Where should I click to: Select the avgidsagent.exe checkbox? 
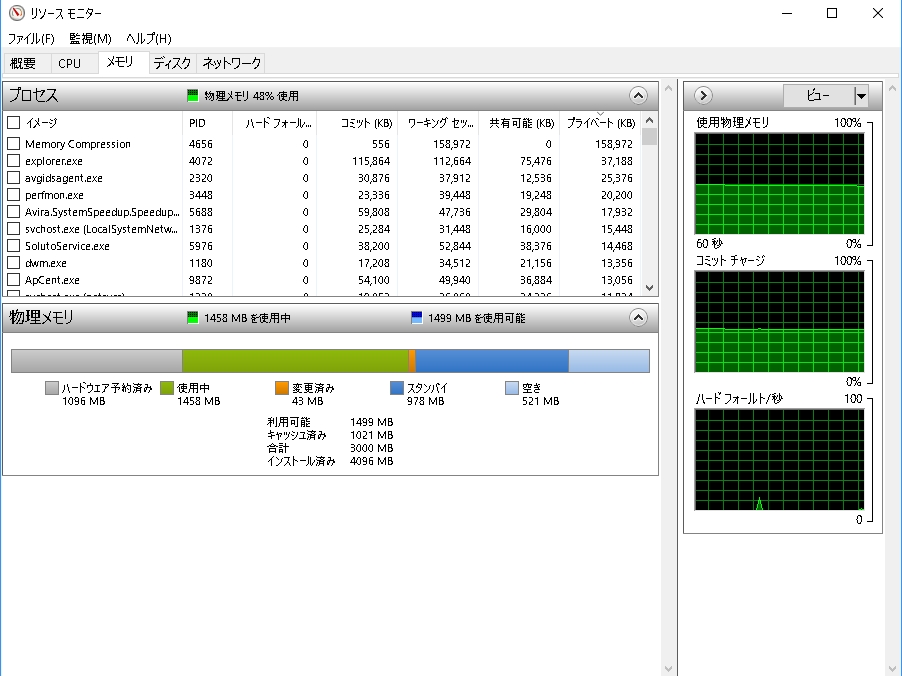(14, 178)
